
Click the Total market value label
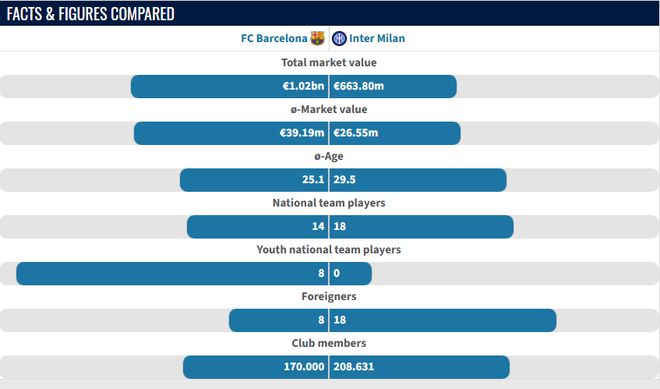pyautogui.click(x=329, y=62)
